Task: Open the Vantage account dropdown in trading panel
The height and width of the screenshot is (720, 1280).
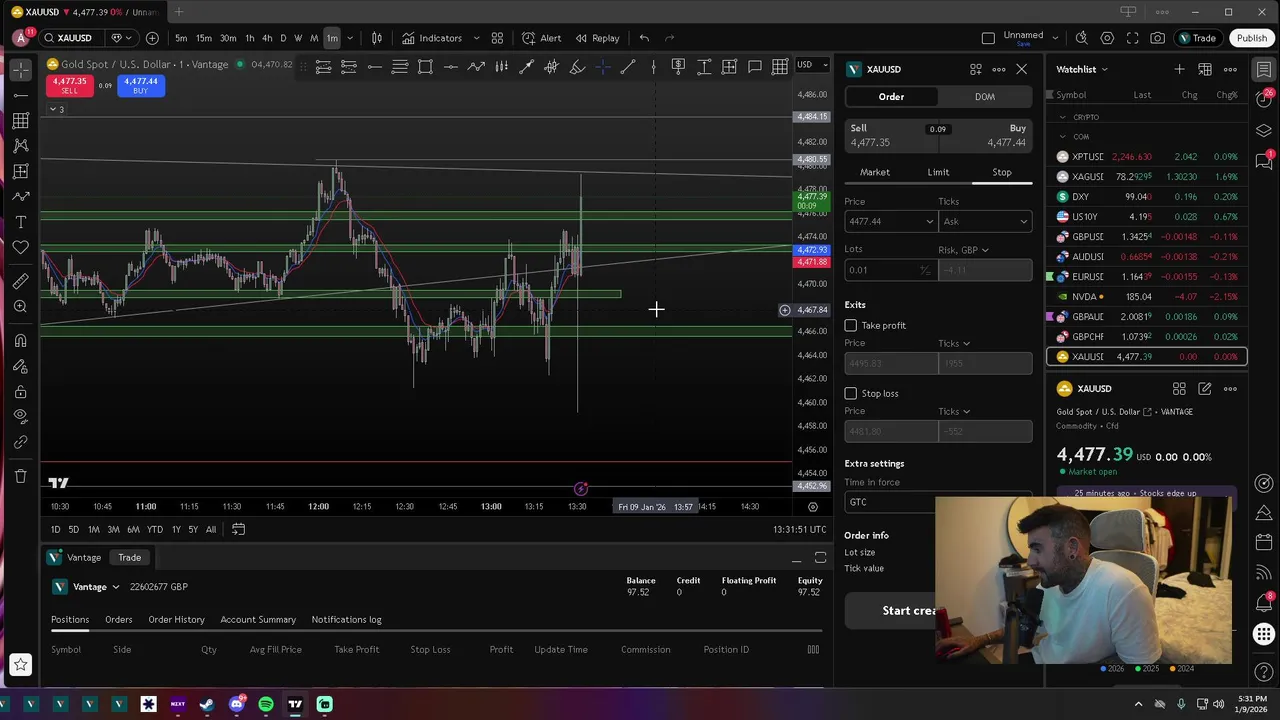Action: pos(87,587)
